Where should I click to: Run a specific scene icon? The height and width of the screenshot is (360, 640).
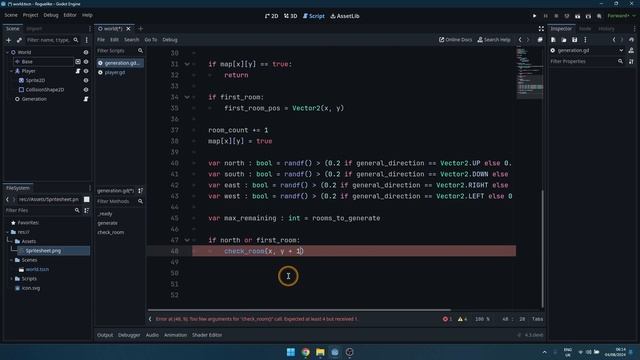[x=588, y=16]
